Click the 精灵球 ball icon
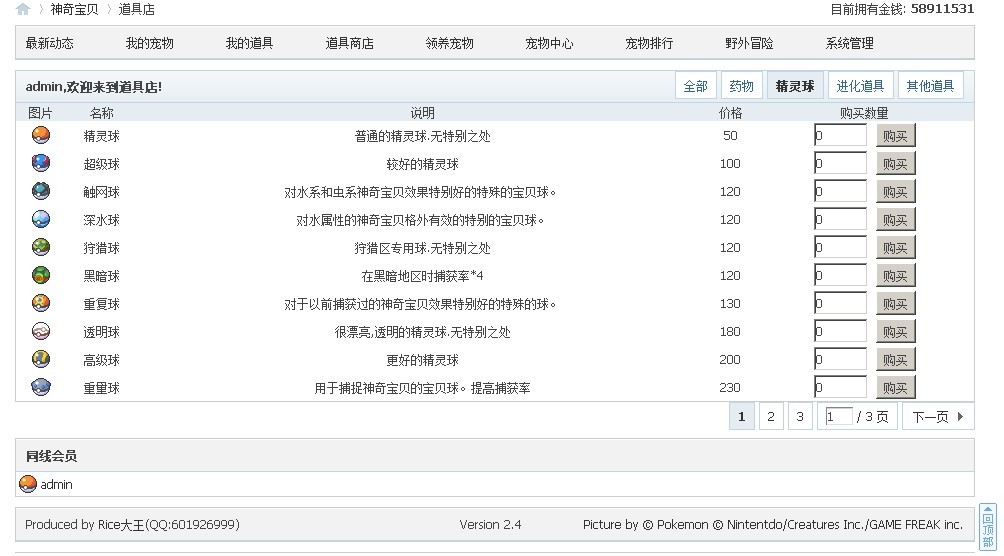This screenshot has width=1004, height=556. coord(41,135)
